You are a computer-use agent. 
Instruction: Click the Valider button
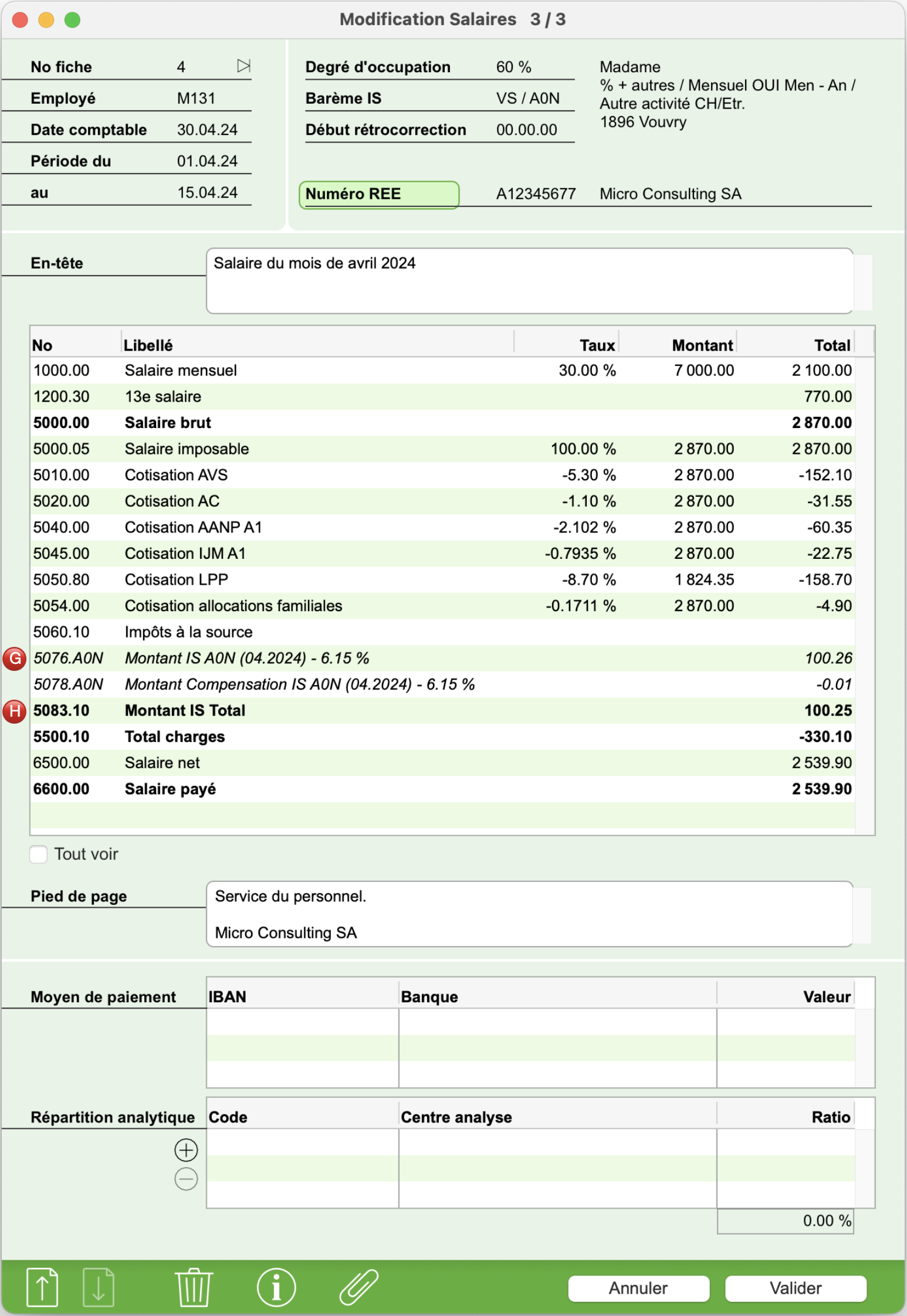[796, 1288]
